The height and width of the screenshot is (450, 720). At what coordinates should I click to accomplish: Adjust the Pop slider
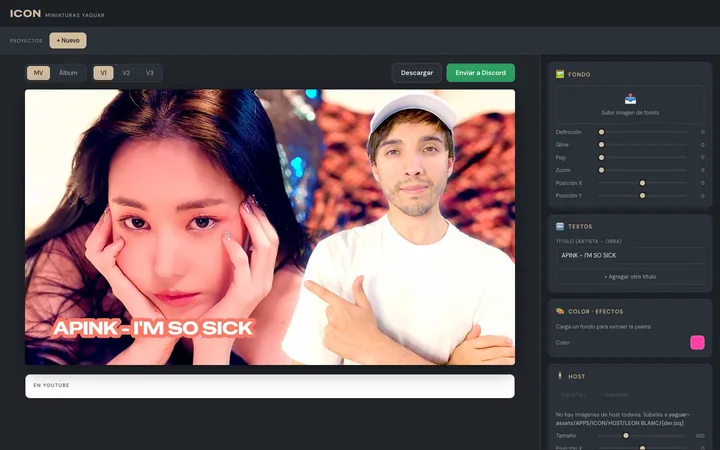pyautogui.click(x=642, y=158)
